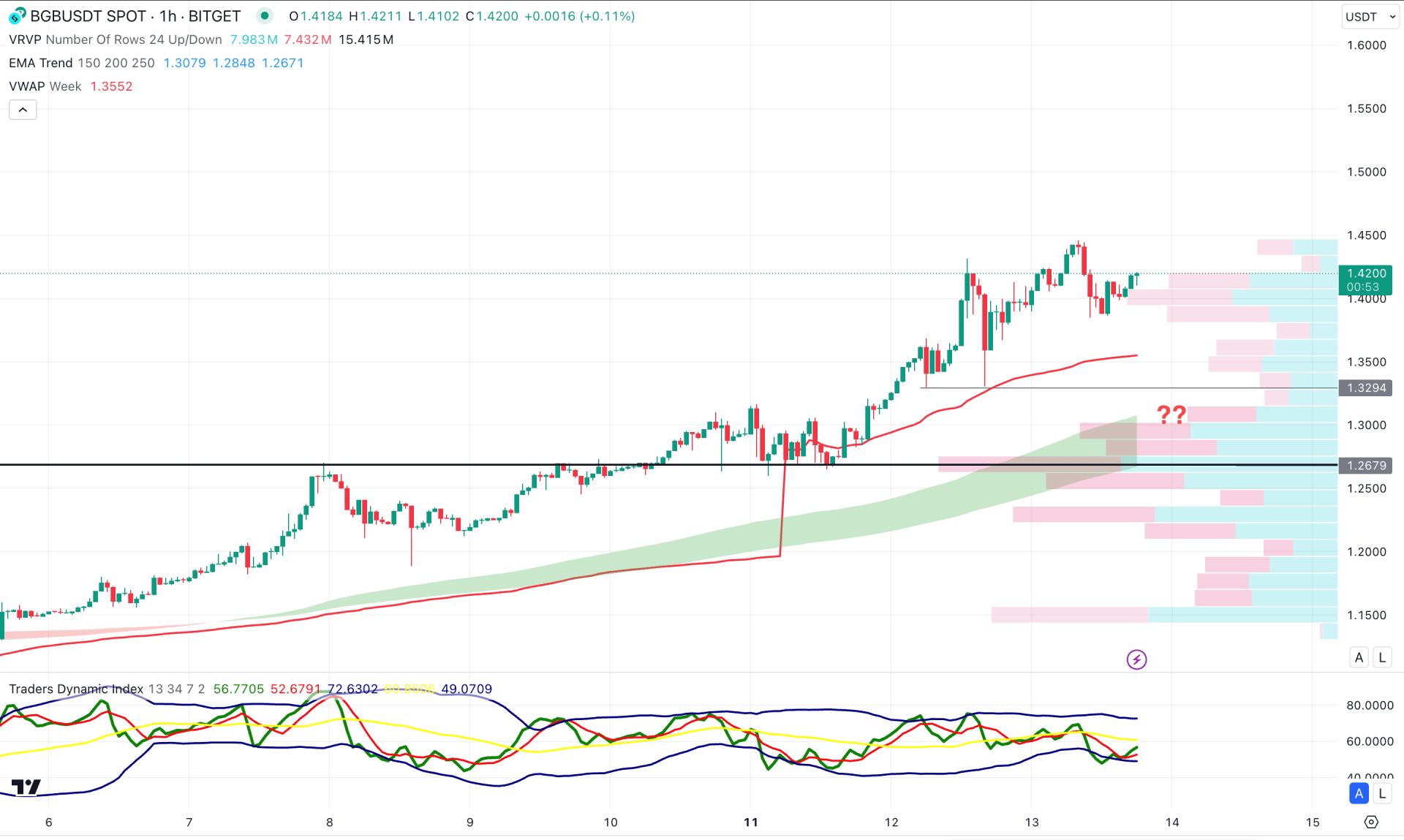Click the EMA 150 value 1.3079
The width and height of the screenshot is (1404, 840).
(x=185, y=63)
